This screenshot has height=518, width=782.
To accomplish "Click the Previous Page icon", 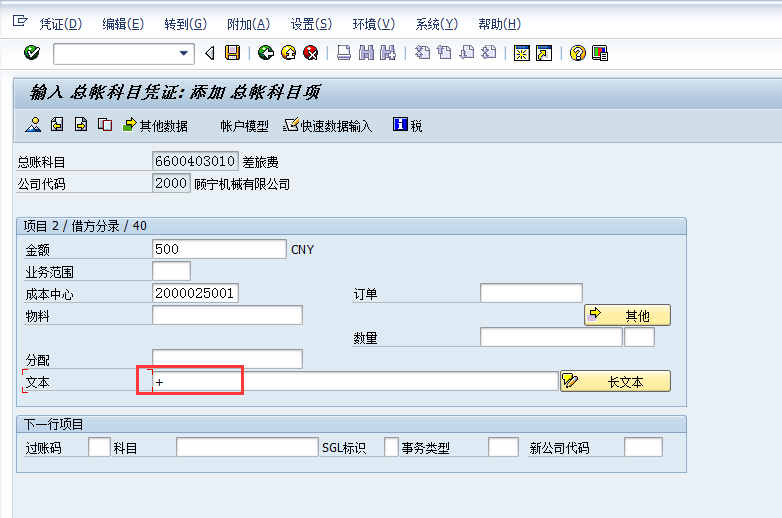I will (444, 52).
